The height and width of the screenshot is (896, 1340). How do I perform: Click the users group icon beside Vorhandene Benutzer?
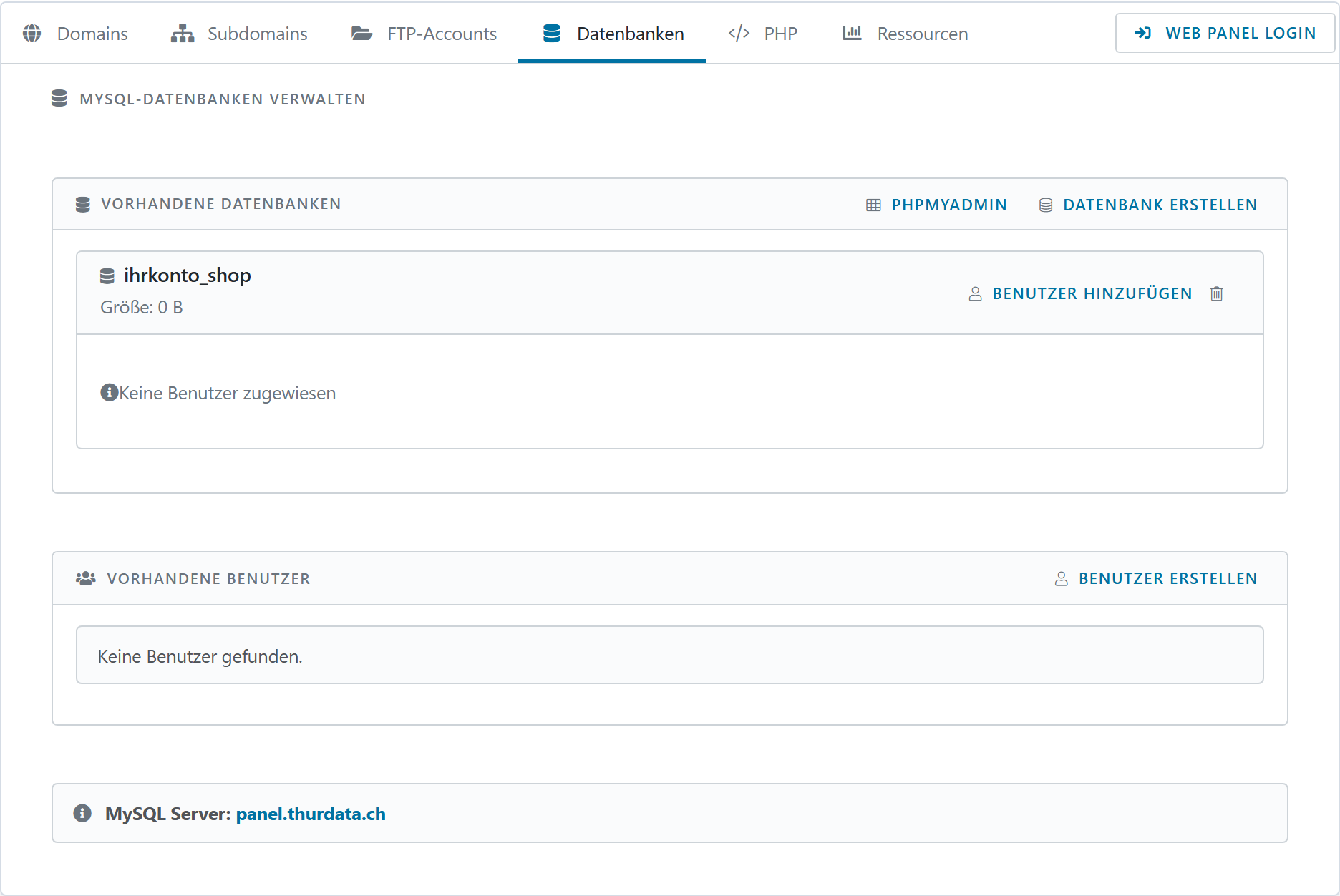(86, 578)
